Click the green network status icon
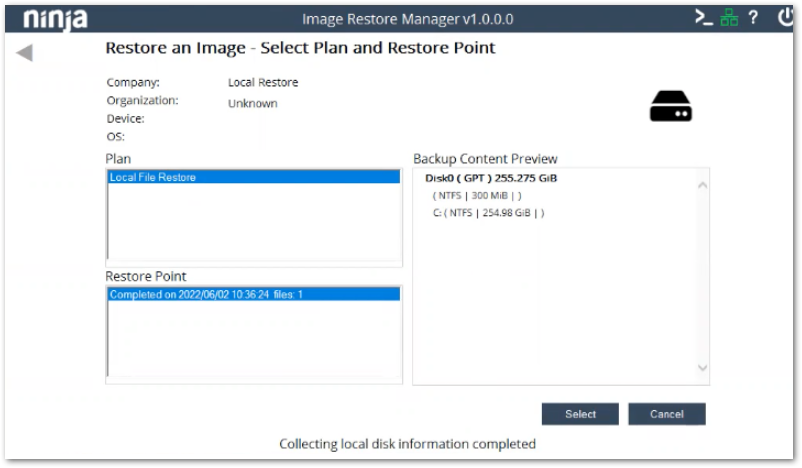This screenshot has height=468, width=802. point(729,18)
